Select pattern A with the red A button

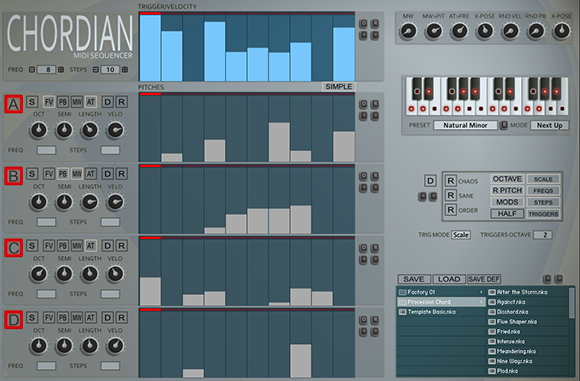[x=13, y=104]
